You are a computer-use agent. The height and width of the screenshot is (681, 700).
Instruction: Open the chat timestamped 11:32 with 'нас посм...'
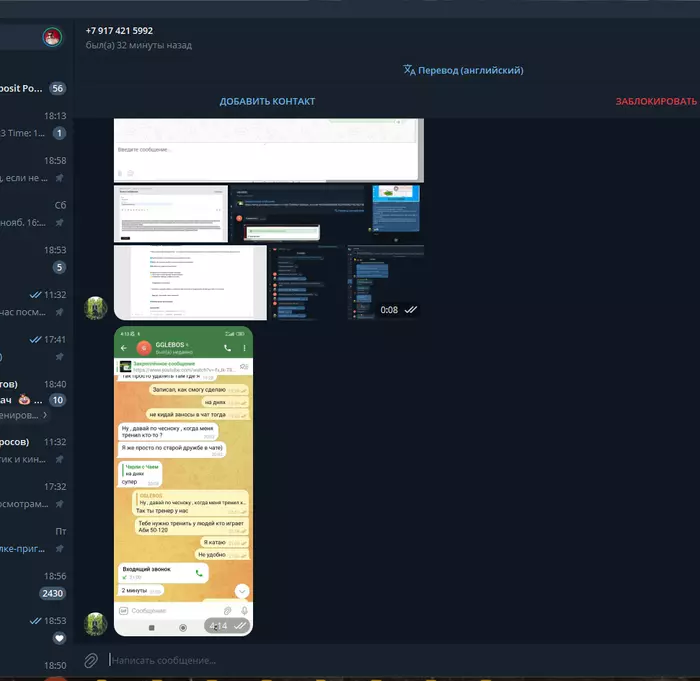coord(33,304)
